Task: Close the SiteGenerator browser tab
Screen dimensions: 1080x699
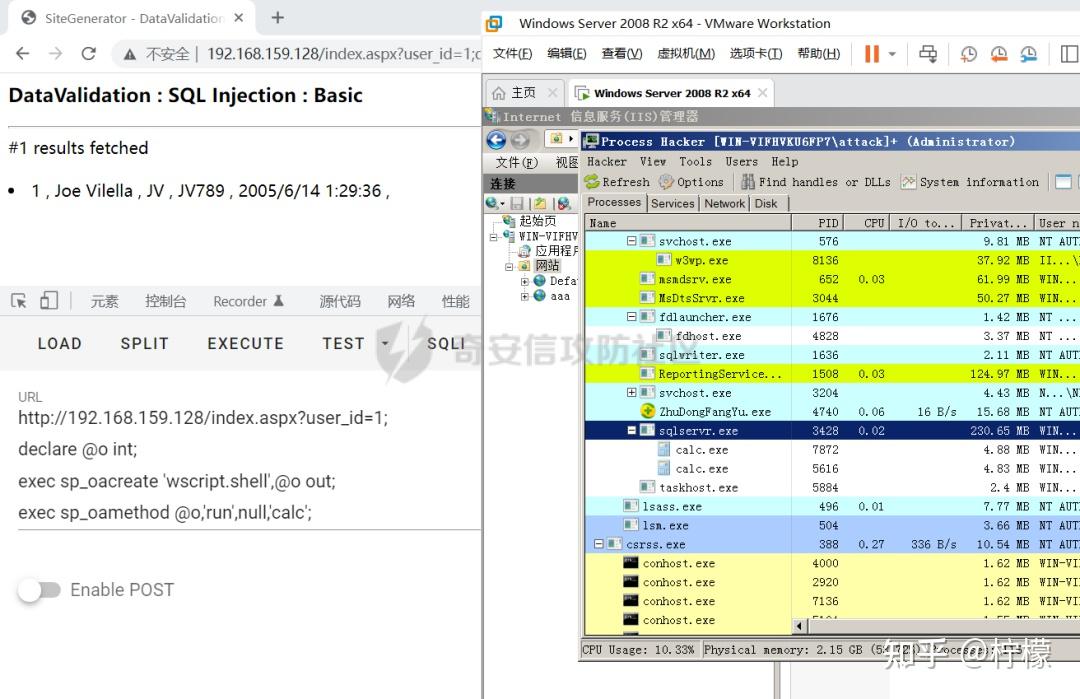Action: (x=239, y=18)
